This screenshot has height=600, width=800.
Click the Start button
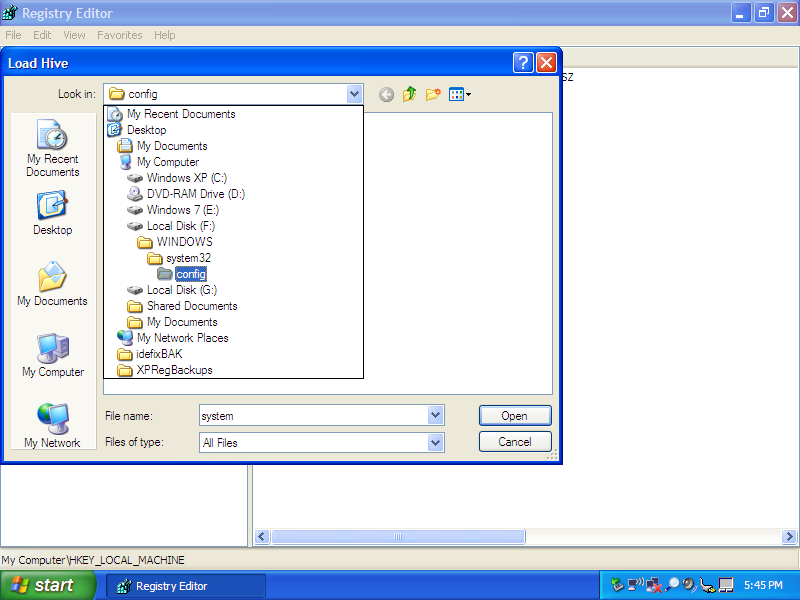(x=47, y=585)
